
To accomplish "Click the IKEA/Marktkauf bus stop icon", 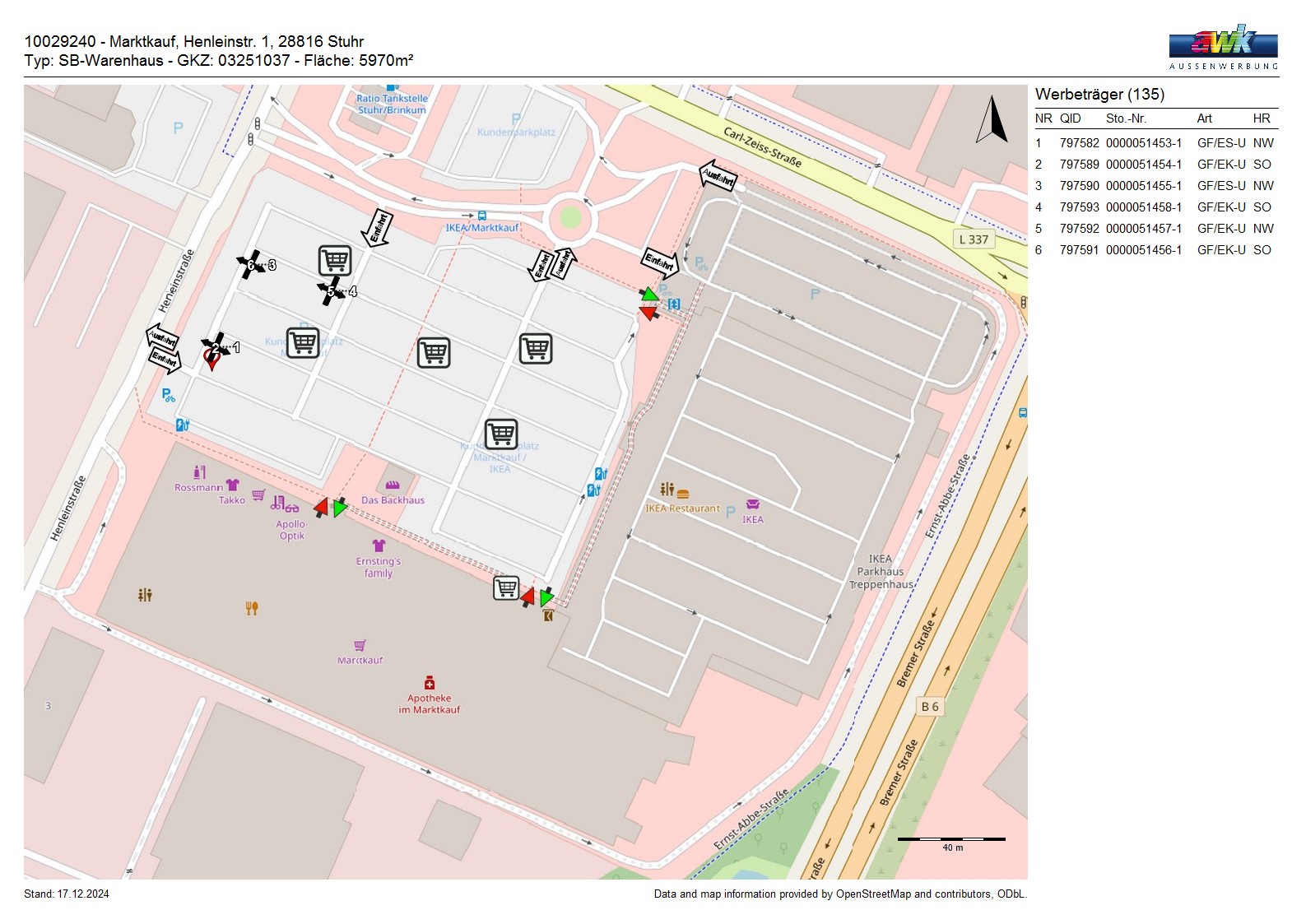I will click(x=481, y=216).
